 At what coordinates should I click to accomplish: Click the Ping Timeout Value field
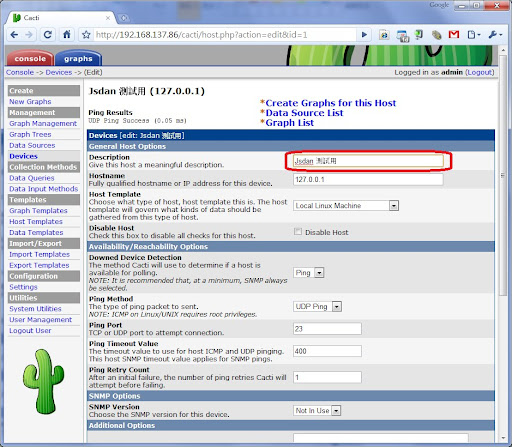pyautogui.click(x=327, y=351)
